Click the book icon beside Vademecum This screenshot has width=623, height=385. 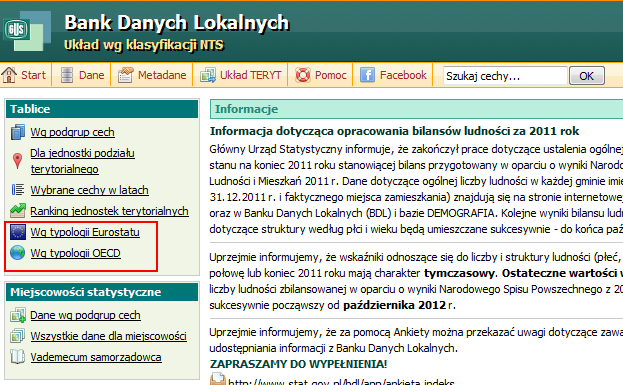coord(18,356)
